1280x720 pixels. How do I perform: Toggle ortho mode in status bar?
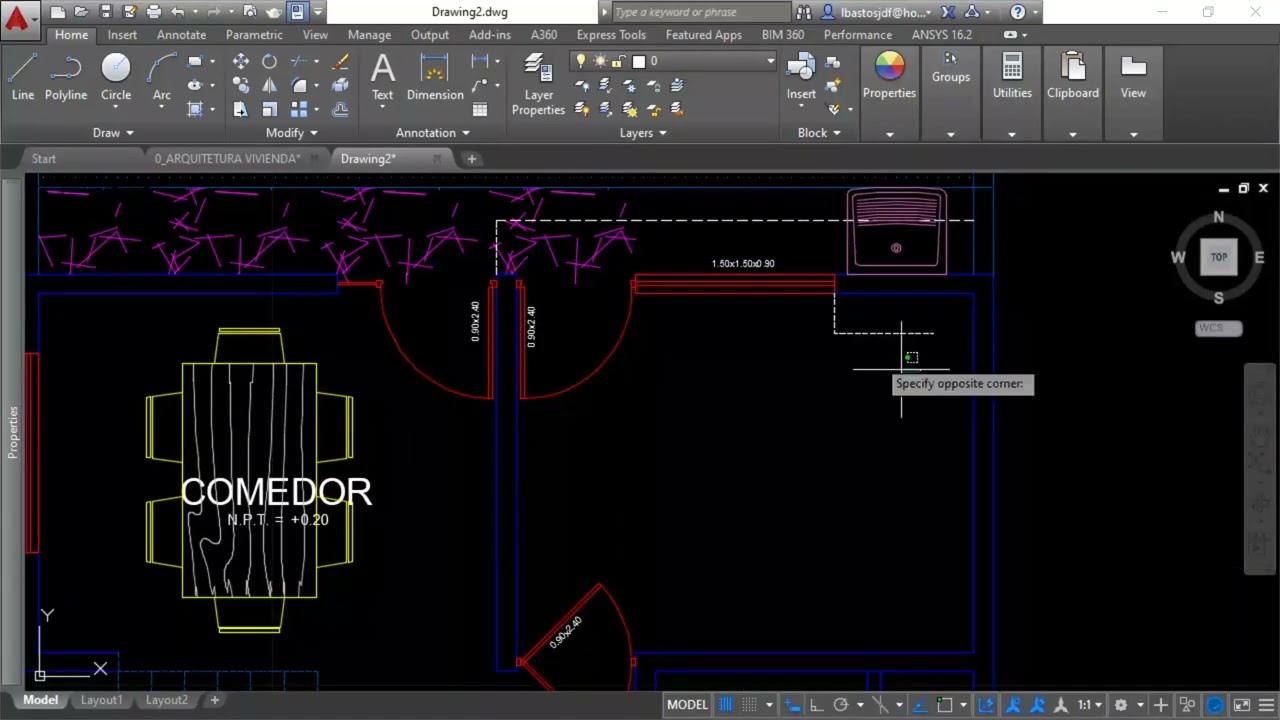(816, 705)
